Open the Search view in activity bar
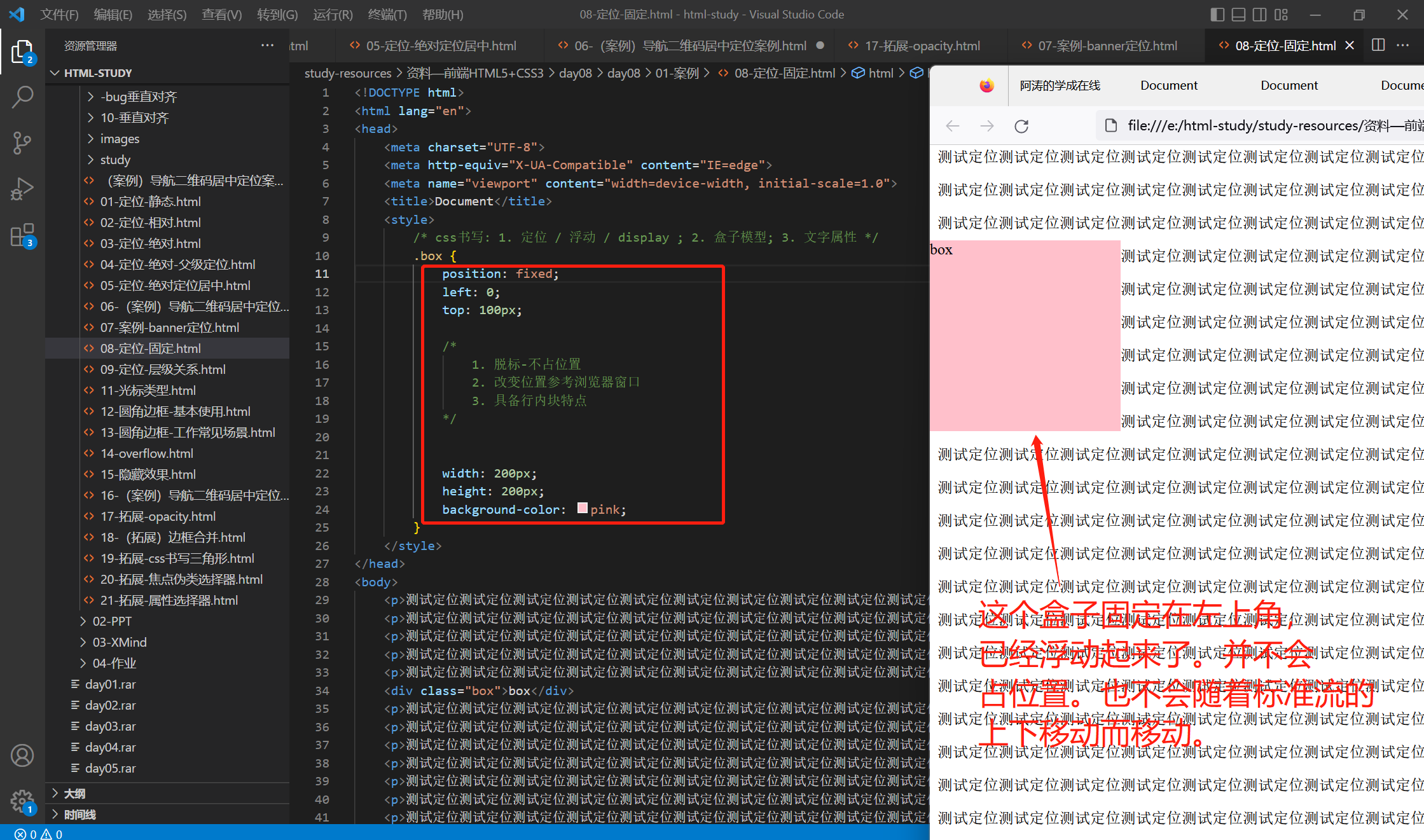The image size is (1424, 840). (22, 97)
